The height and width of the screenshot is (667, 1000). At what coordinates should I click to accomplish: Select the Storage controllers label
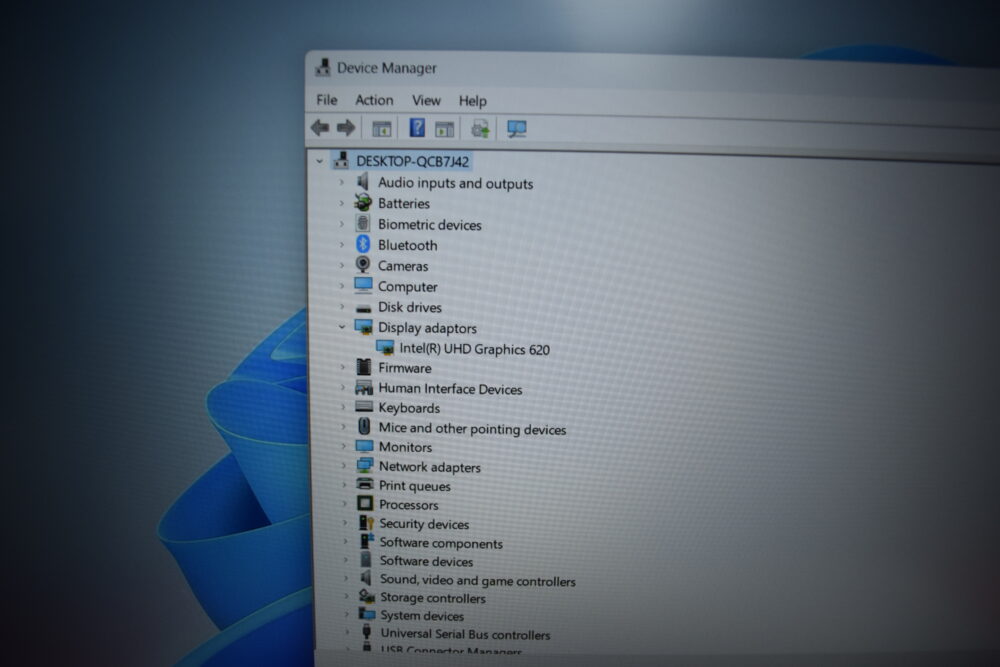coord(433,597)
